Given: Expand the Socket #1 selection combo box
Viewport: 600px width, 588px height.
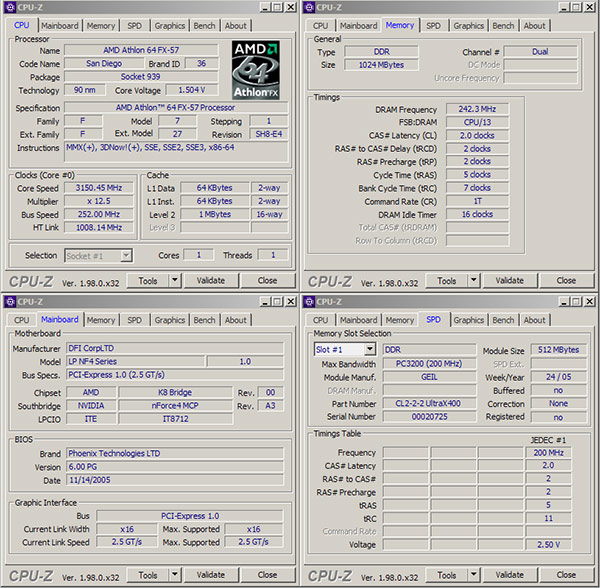Looking at the screenshot, I should (126, 256).
